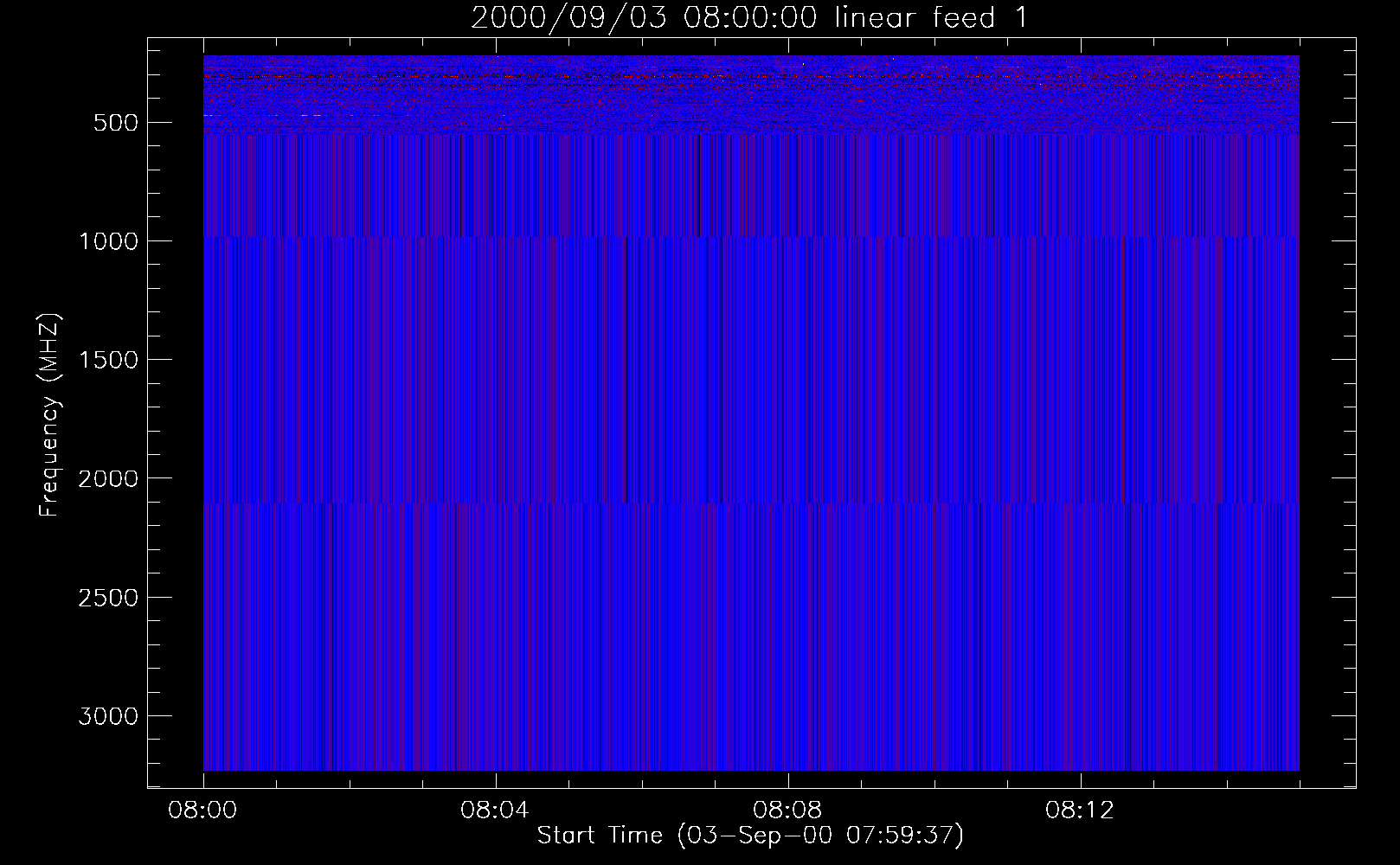Click the 08:12 time tick label
Screen dimensions: 1400x865
[x=1080, y=811]
